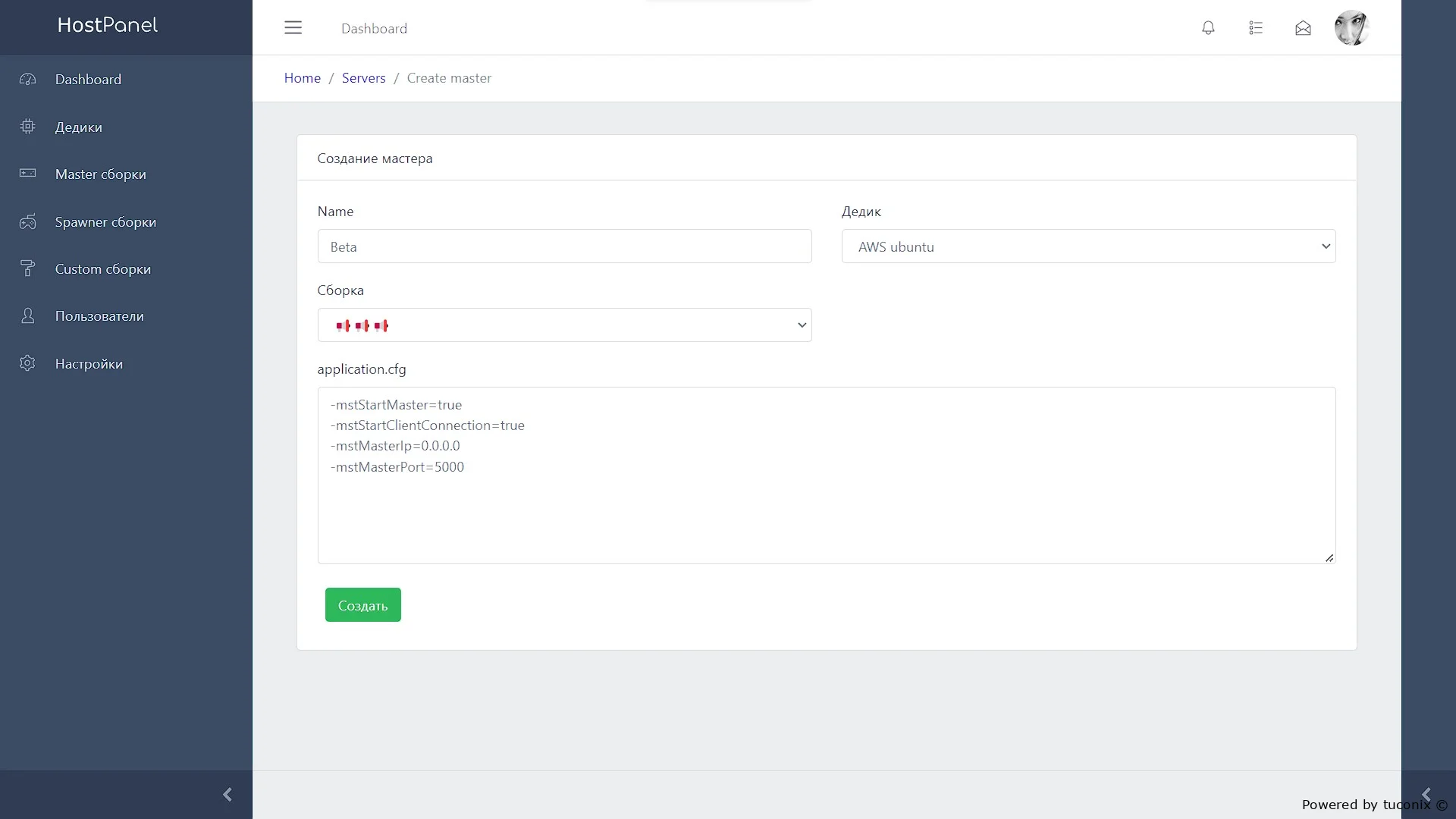Screen dimensions: 1456x819
Task: Click the Custom сборки paint roller icon
Action: point(28,269)
